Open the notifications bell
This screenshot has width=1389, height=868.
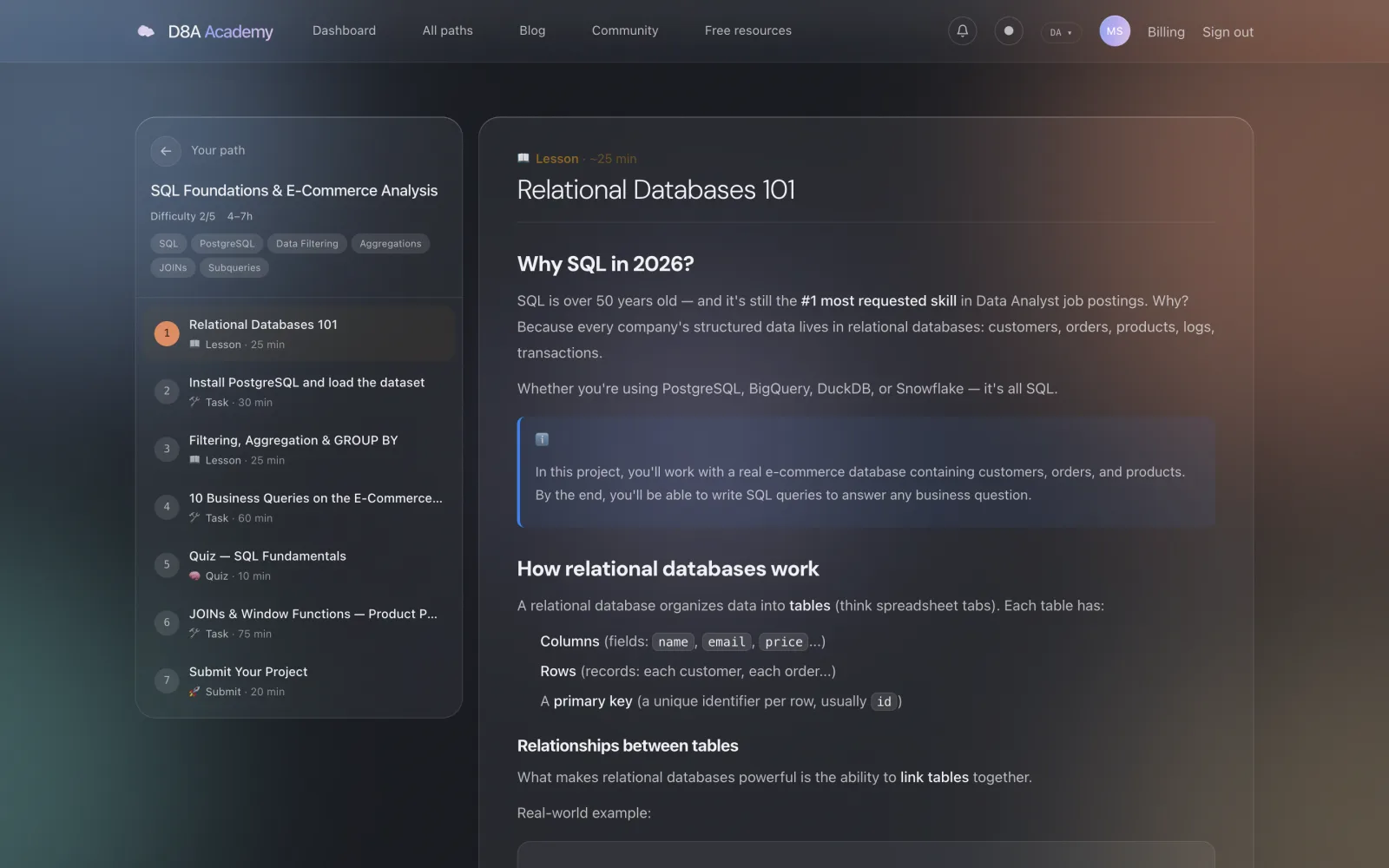point(962,31)
